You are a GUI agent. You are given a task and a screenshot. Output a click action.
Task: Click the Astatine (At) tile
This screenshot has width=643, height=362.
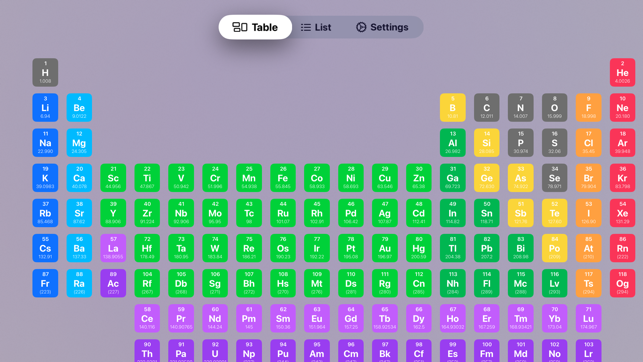click(588, 248)
